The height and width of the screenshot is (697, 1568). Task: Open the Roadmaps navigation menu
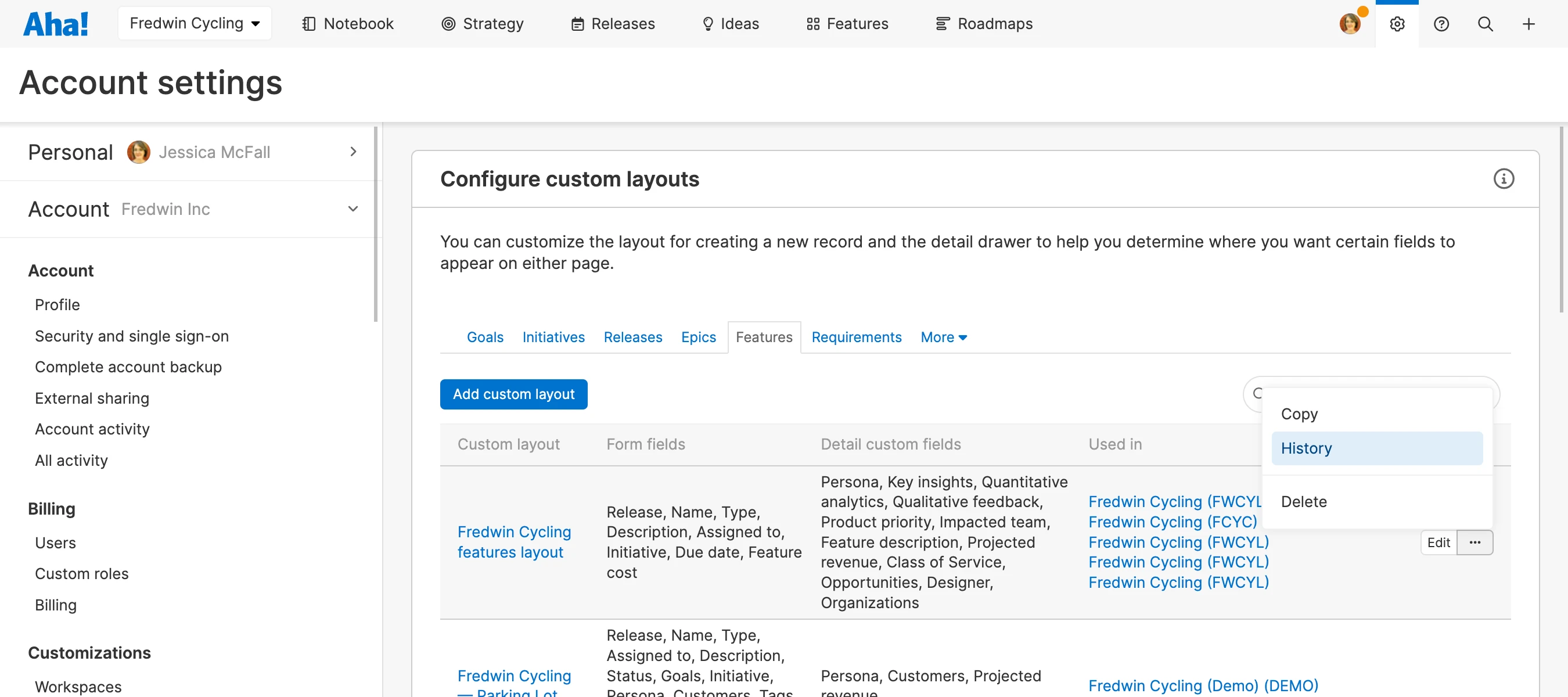(984, 24)
